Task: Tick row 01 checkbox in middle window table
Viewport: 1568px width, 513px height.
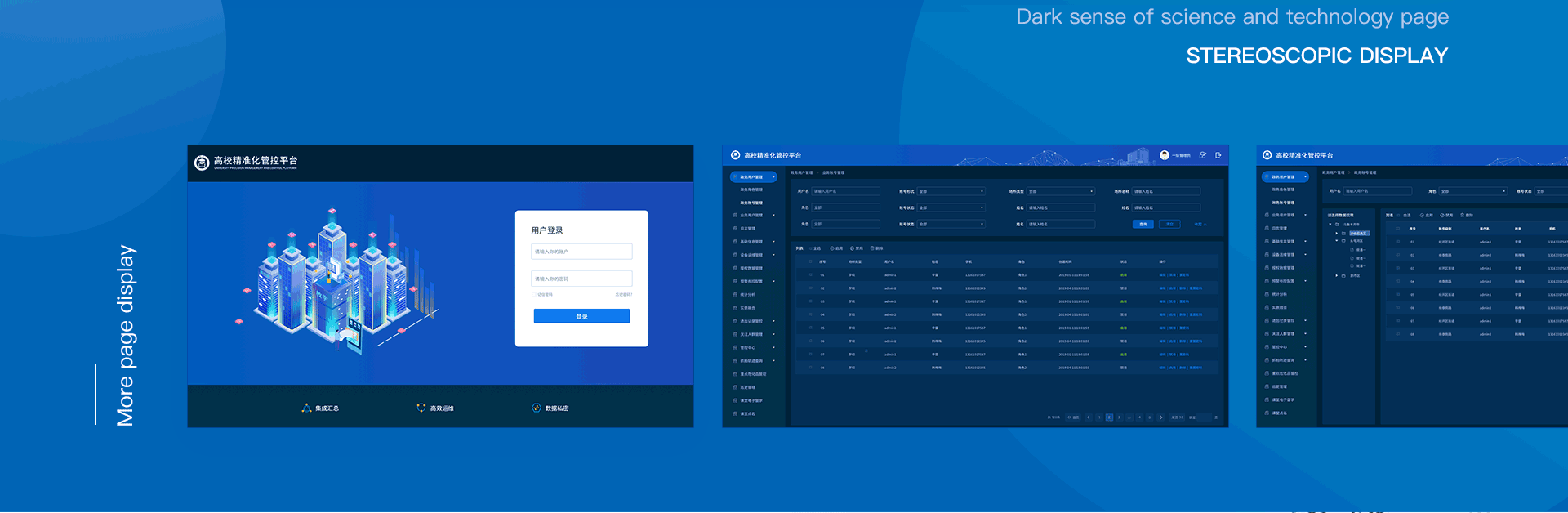Action: (810, 274)
